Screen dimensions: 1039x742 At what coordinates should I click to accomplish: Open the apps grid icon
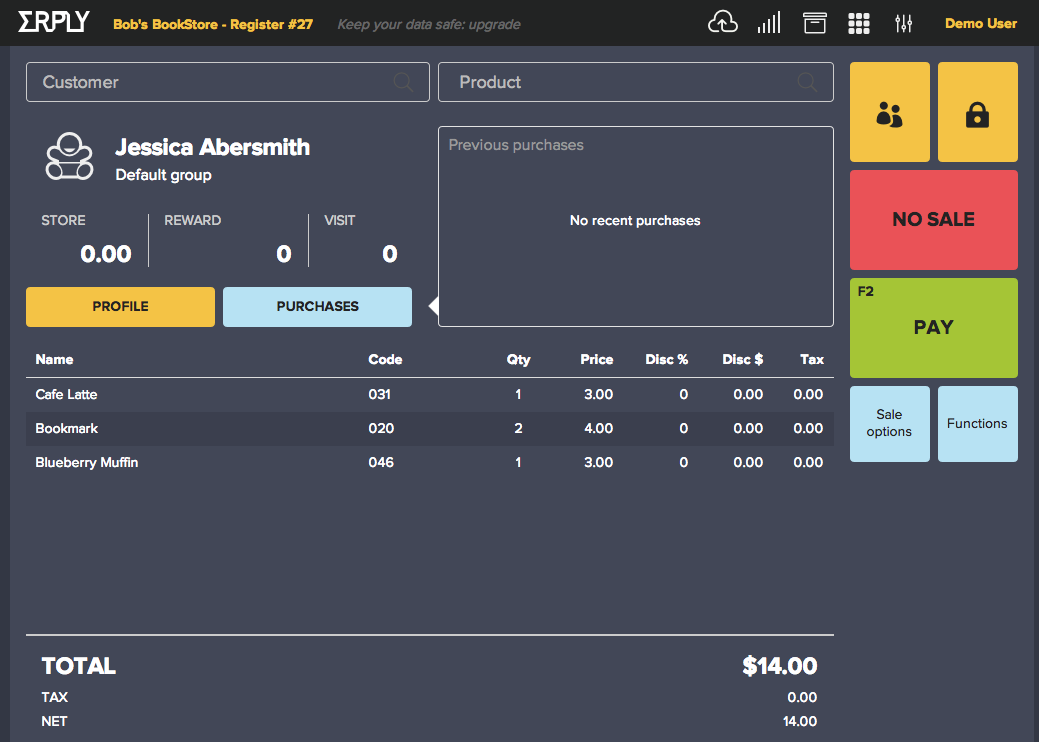point(858,23)
